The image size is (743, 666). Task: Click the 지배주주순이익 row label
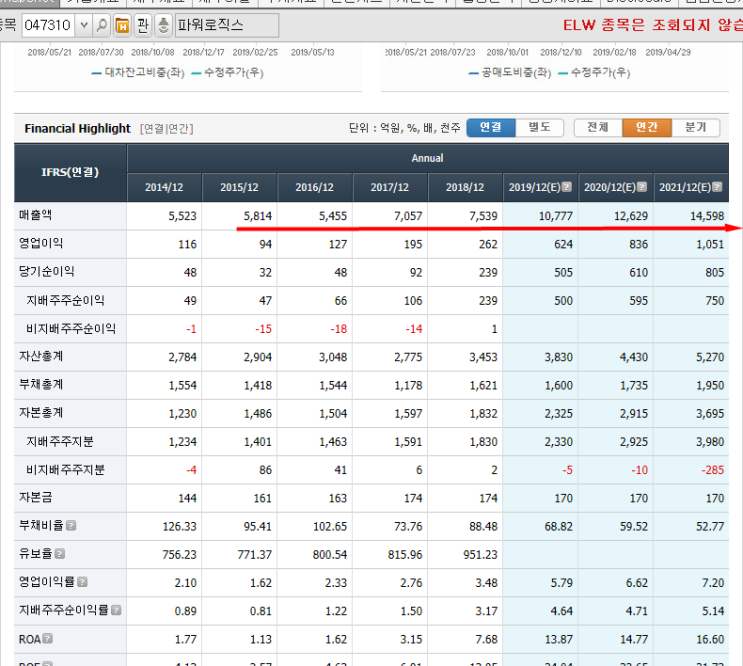[x=65, y=300]
